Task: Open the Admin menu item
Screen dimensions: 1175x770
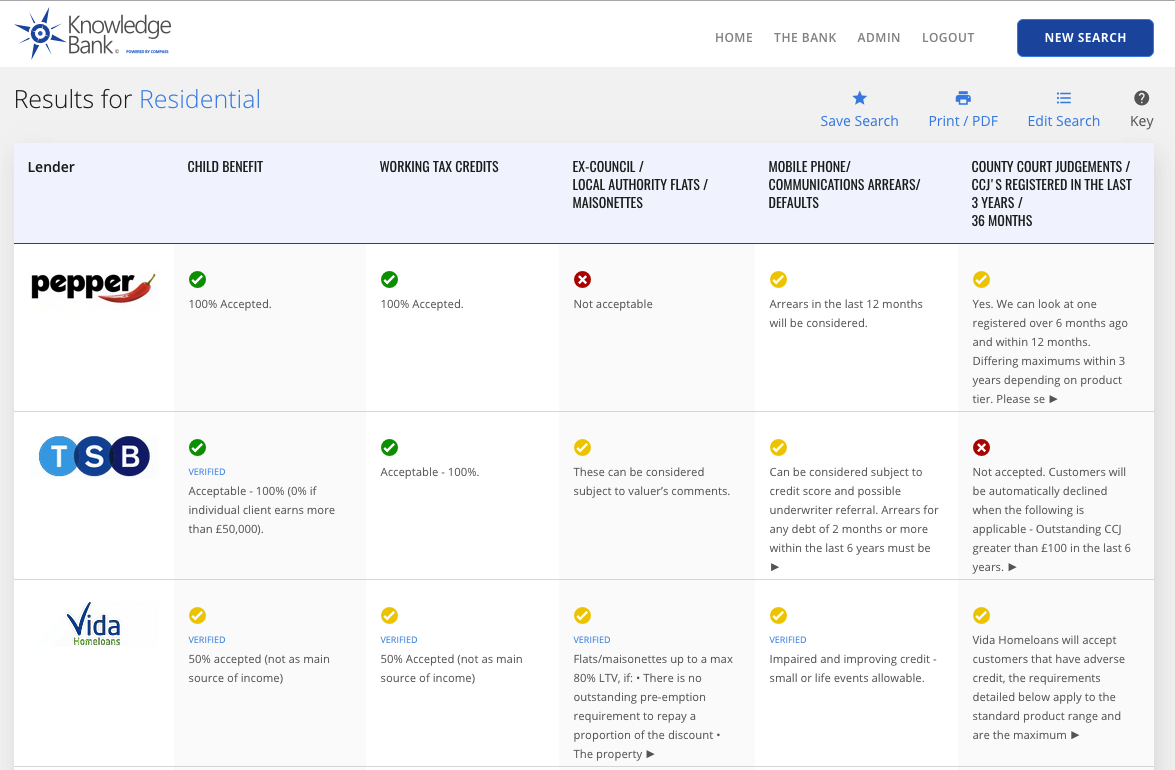Action: point(879,37)
